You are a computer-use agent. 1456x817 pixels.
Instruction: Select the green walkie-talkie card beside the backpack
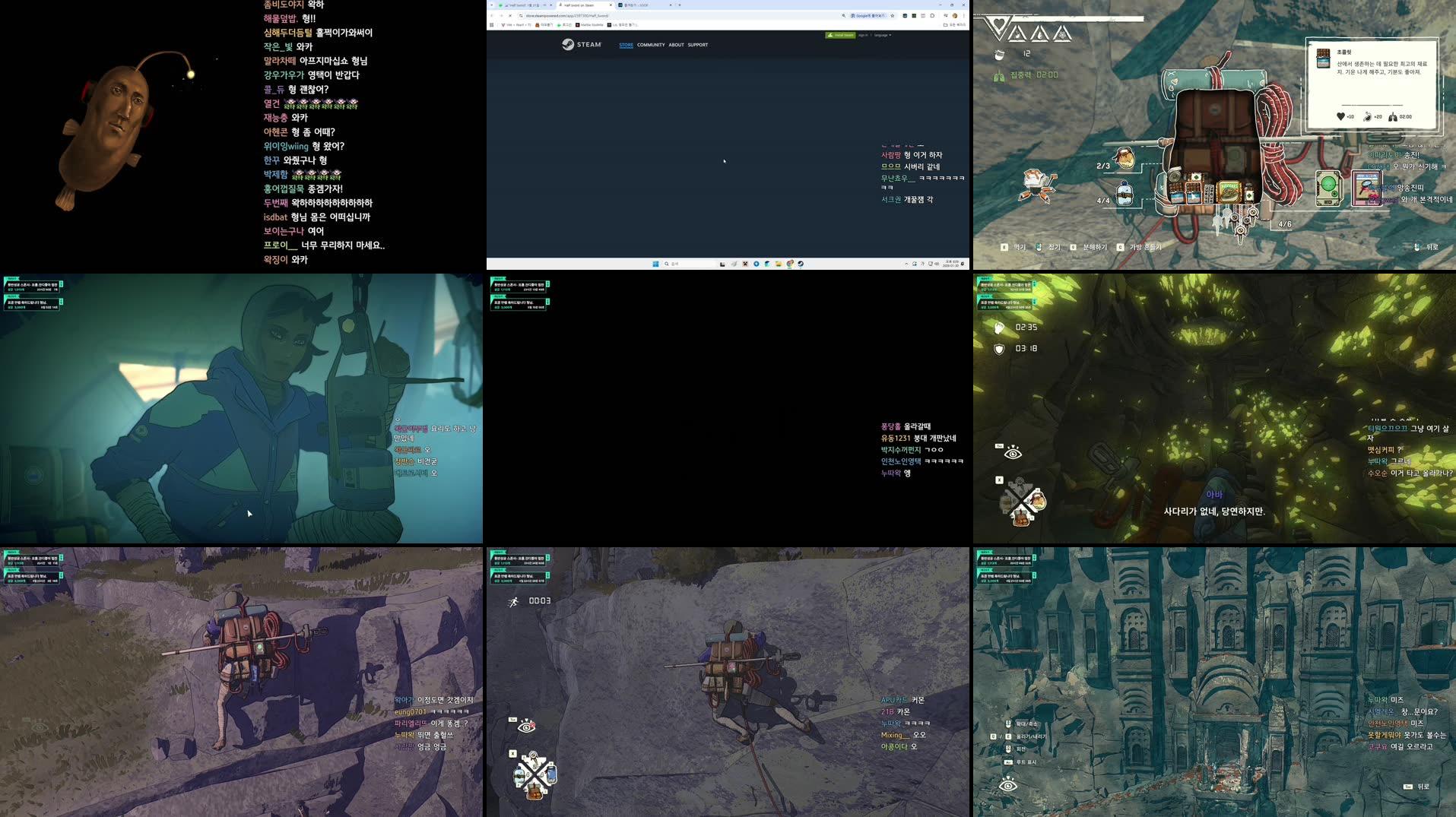click(x=1328, y=189)
